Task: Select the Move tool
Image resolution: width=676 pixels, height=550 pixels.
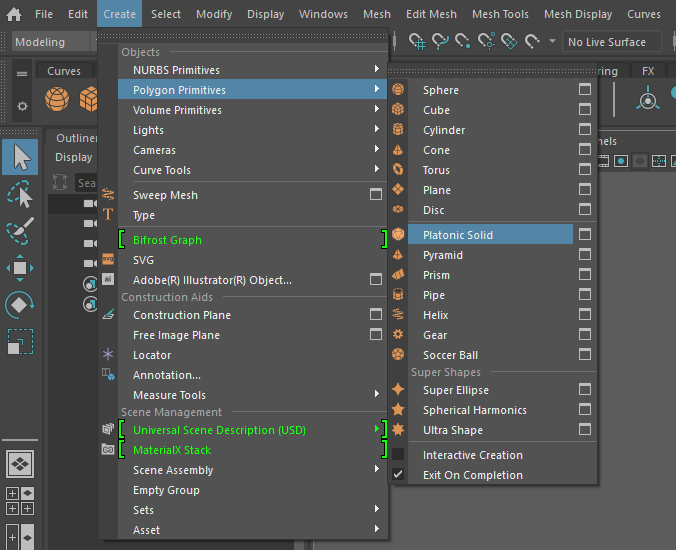Action: pos(20,268)
